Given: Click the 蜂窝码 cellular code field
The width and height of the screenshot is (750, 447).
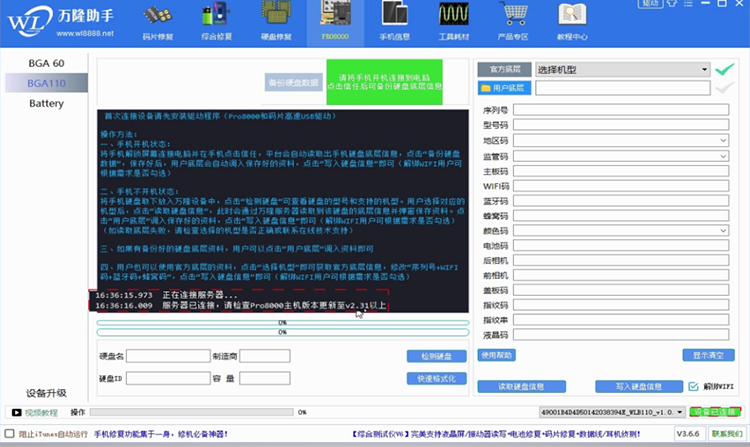Looking at the screenshot, I should click(x=621, y=216).
